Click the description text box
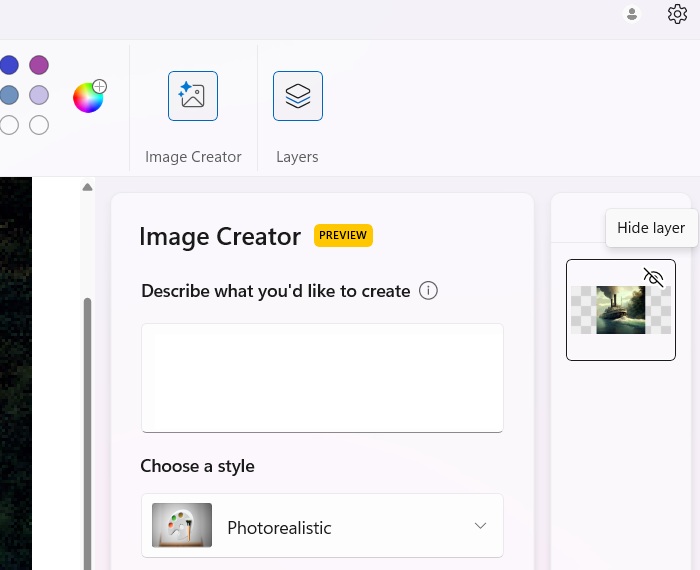700x570 pixels. (x=322, y=378)
